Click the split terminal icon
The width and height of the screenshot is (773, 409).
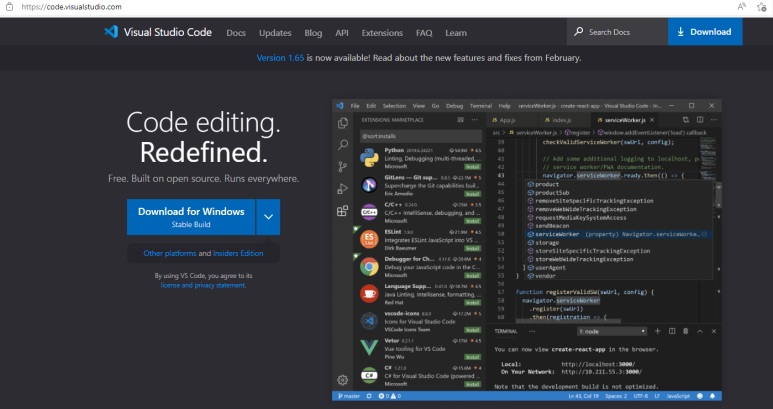point(671,331)
